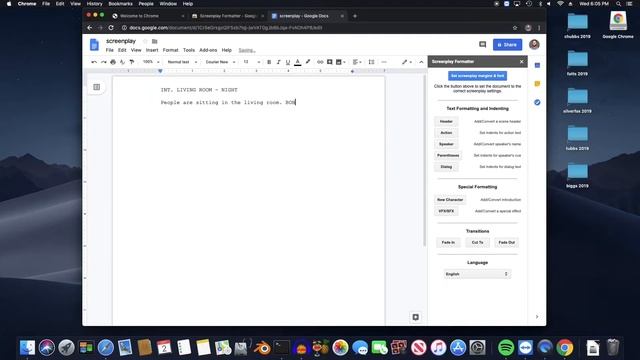Open the insert image dropdown

click(340, 62)
